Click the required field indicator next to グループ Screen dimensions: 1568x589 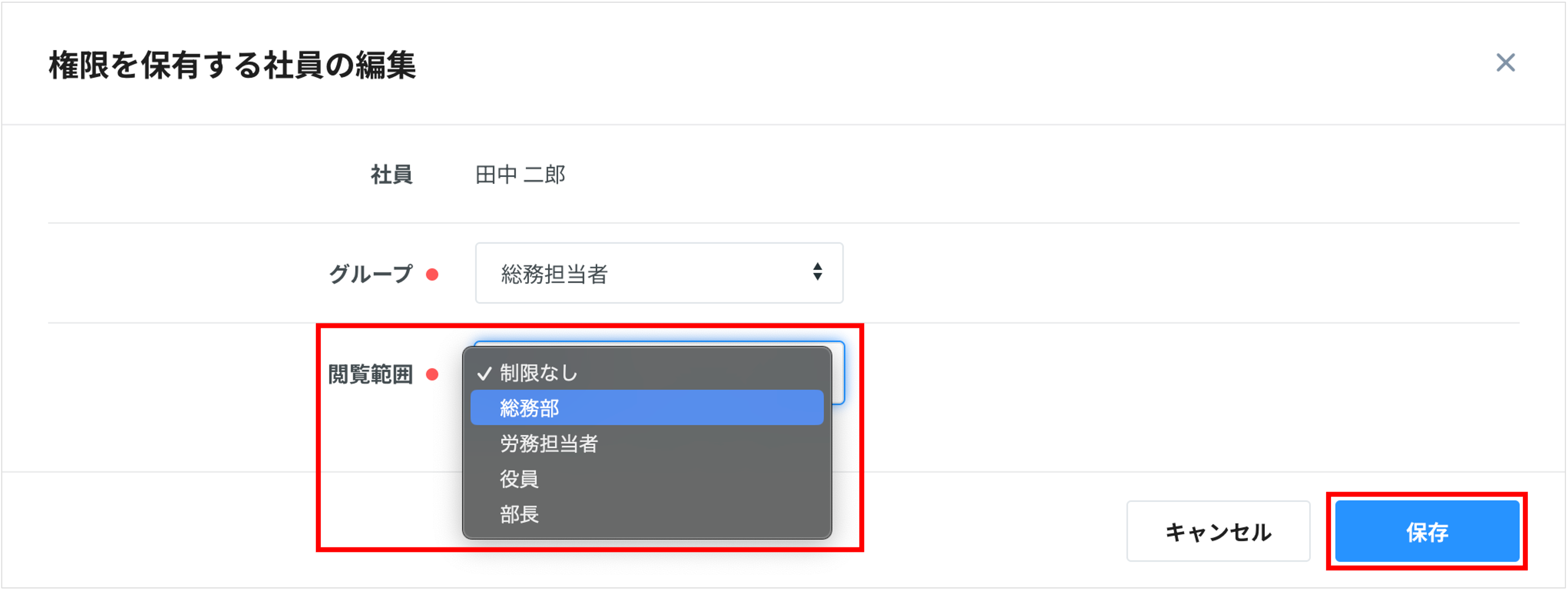point(432,274)
